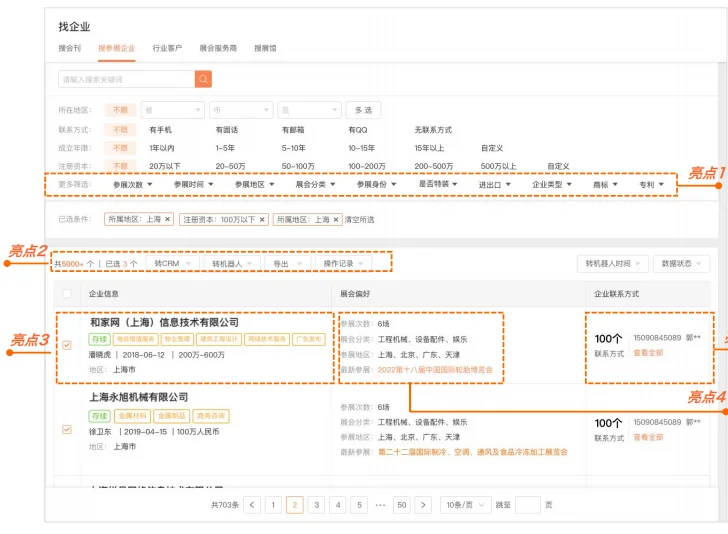Switch to the 搜展馆 tab
Screen dimensions: 728x534
click(265, 48)
